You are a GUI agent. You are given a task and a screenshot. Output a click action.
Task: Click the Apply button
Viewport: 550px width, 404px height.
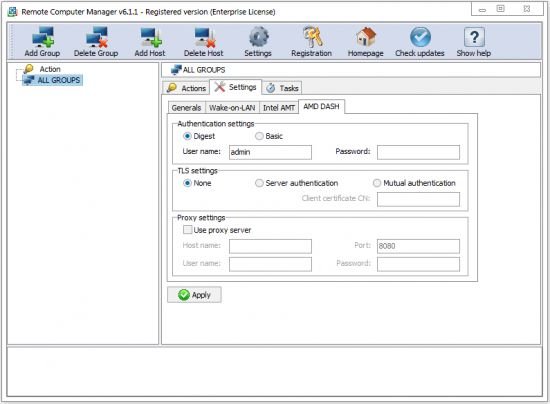(194, 295)
